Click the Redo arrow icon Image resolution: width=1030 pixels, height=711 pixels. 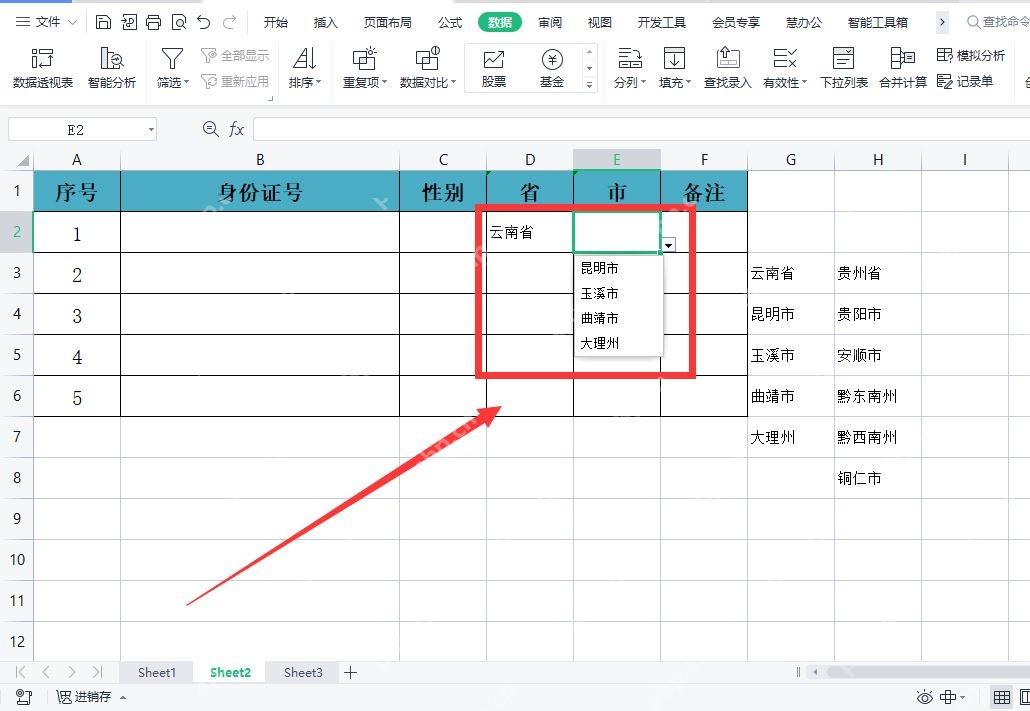(x=229, y=22)
